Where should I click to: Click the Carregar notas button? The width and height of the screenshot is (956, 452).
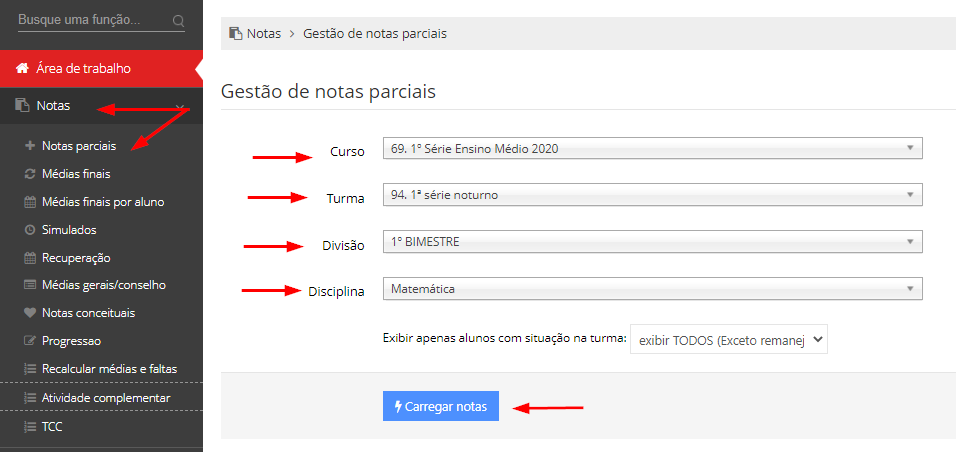[441, 406]
